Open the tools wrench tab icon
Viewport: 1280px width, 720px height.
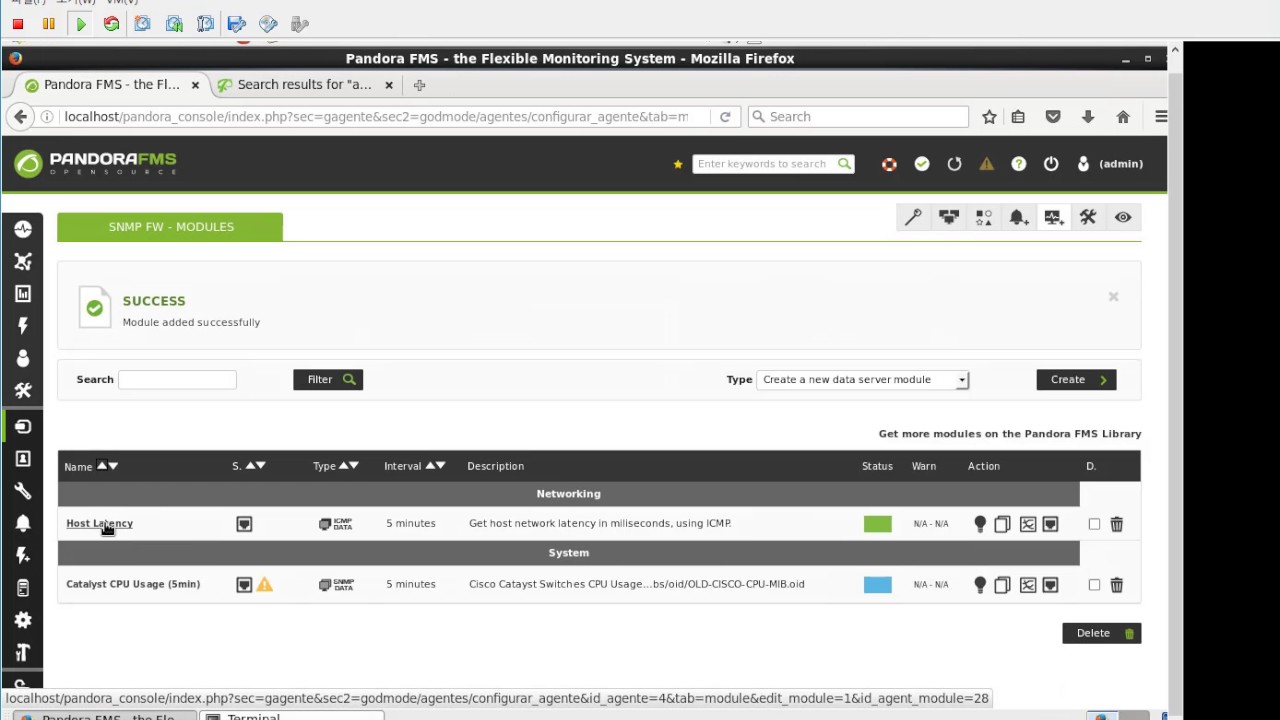click(1088, 217)
